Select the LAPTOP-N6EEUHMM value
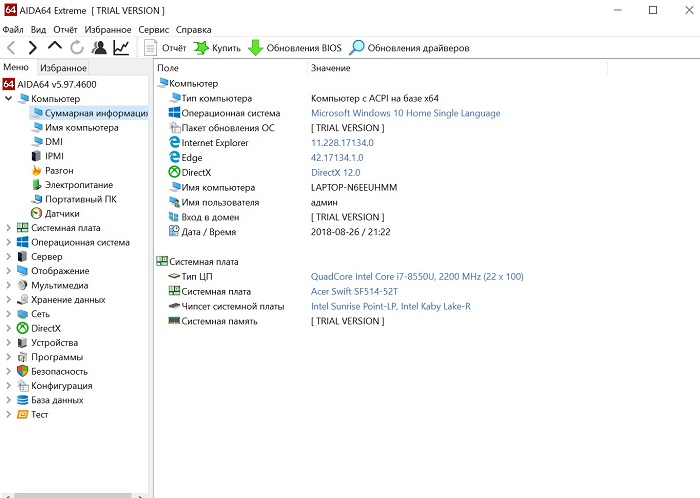 pyautogui.click(x=354, y=187)
